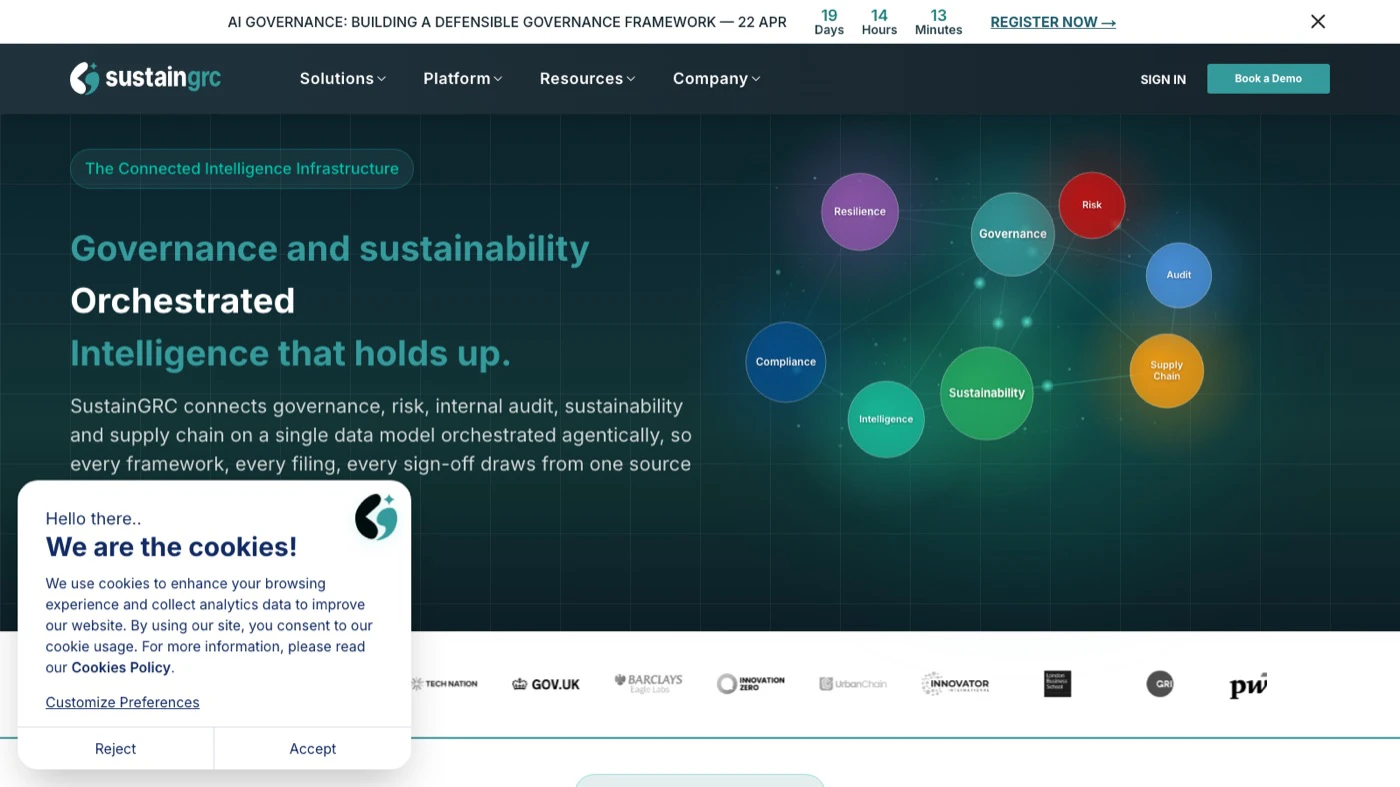1400x787 pixels.
Task: Click the Book a Demo button
Action: (x=1267, y=78)
